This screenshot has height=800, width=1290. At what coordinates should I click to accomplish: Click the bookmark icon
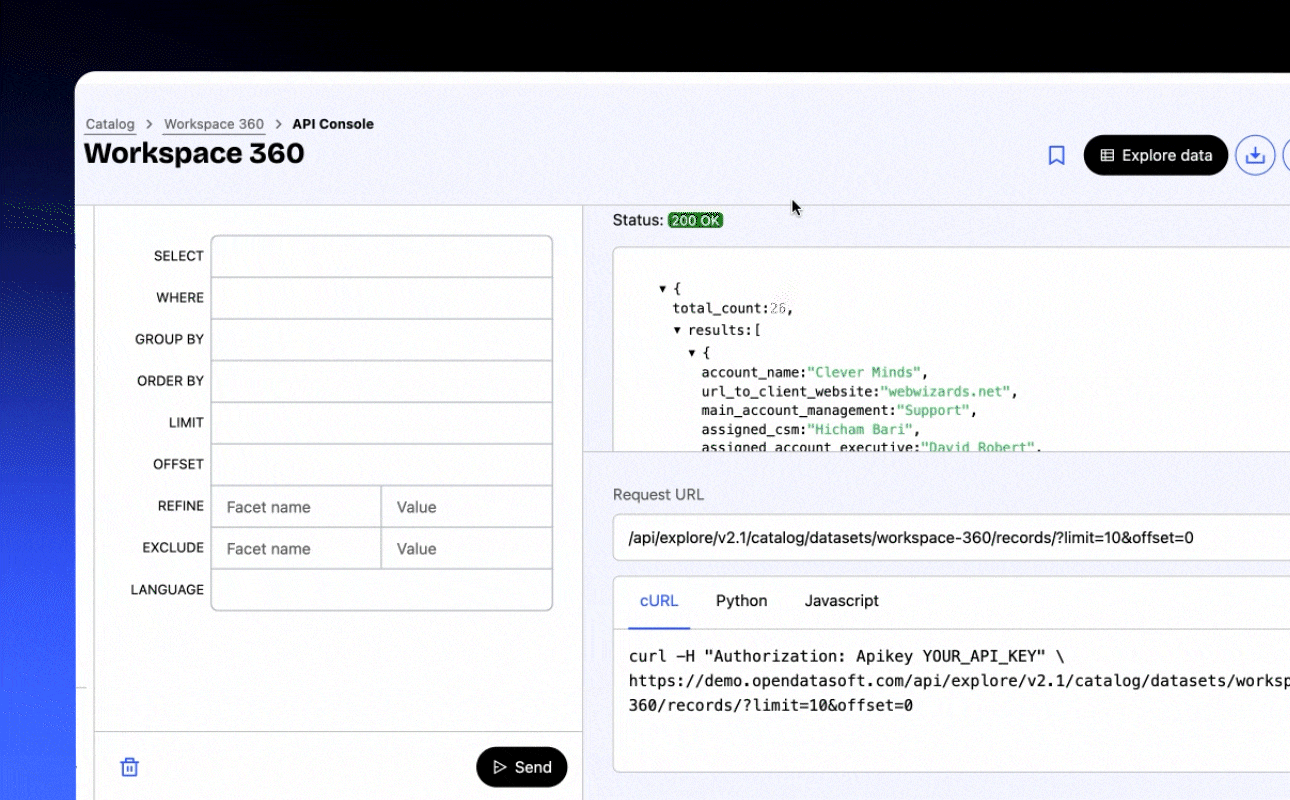(x=1056, y=155)
